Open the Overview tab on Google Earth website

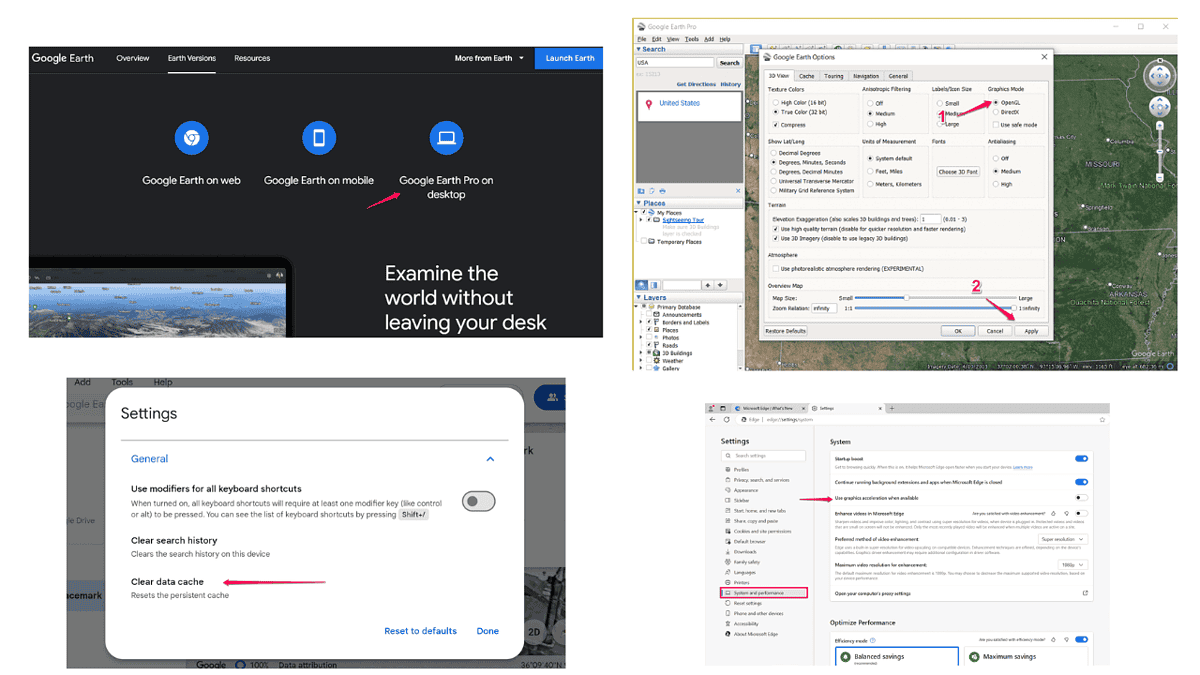133,58
